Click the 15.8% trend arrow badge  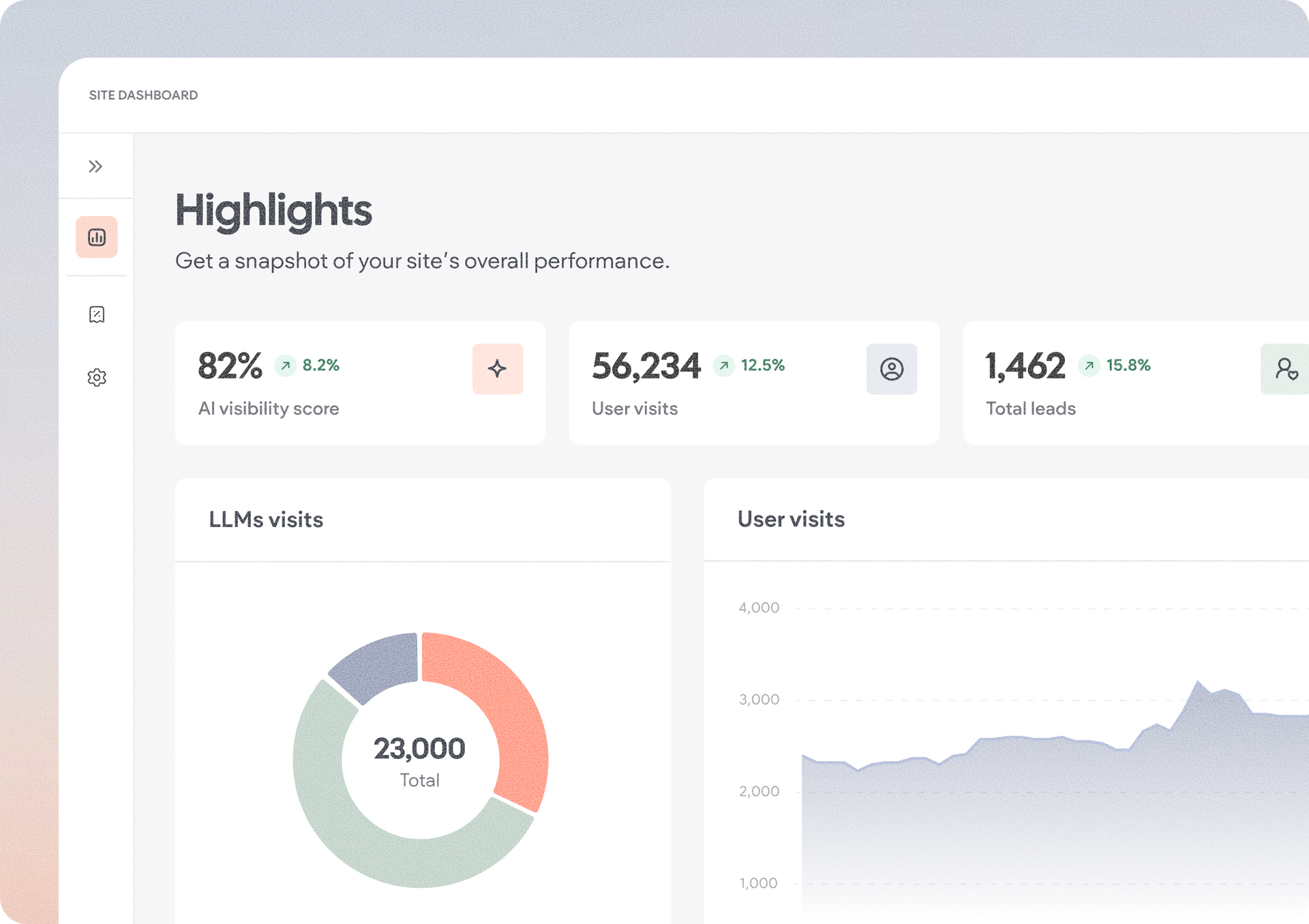pyautogui.click(x=1089, y=366)
